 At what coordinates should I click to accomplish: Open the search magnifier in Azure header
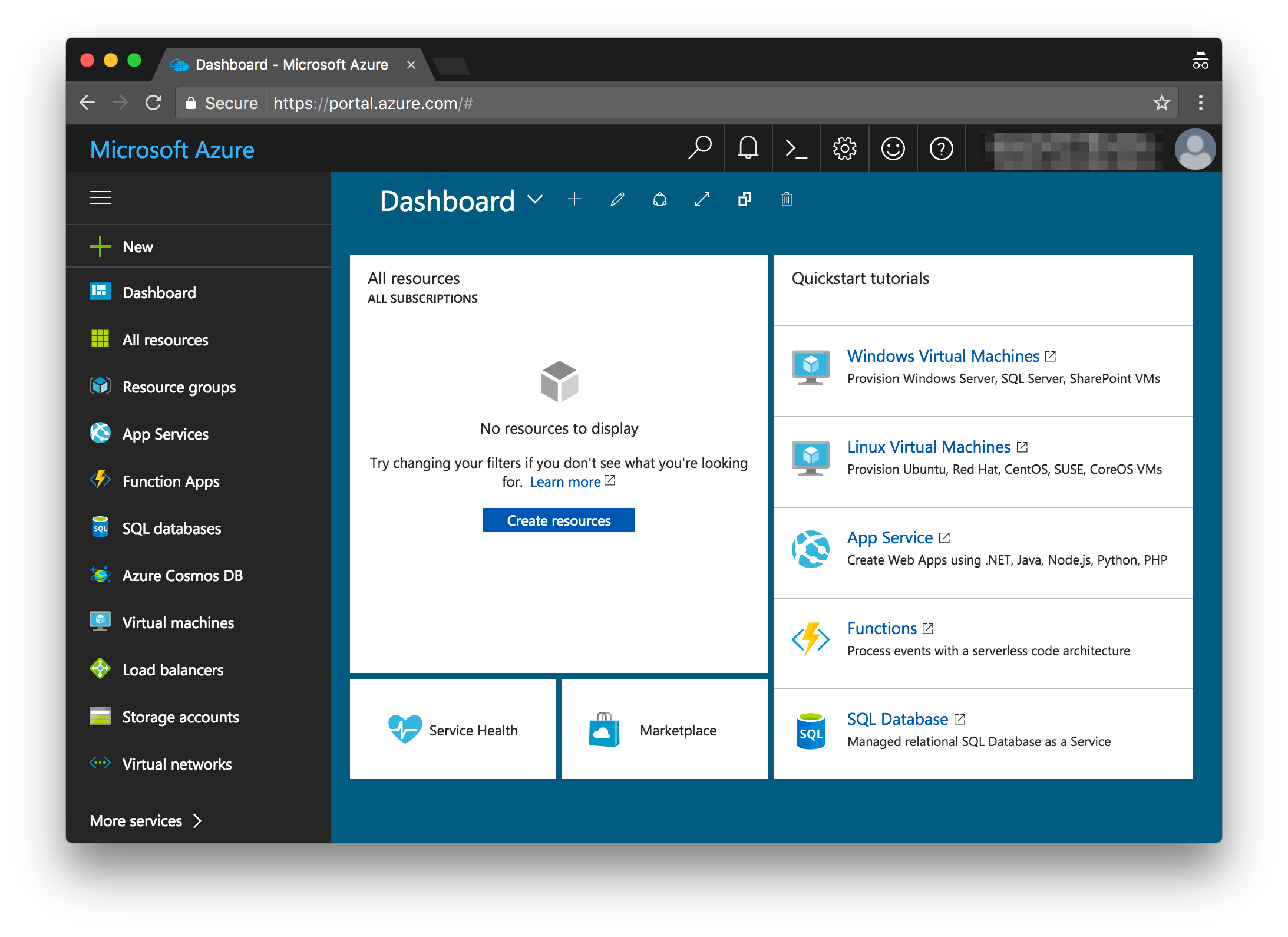700,148
